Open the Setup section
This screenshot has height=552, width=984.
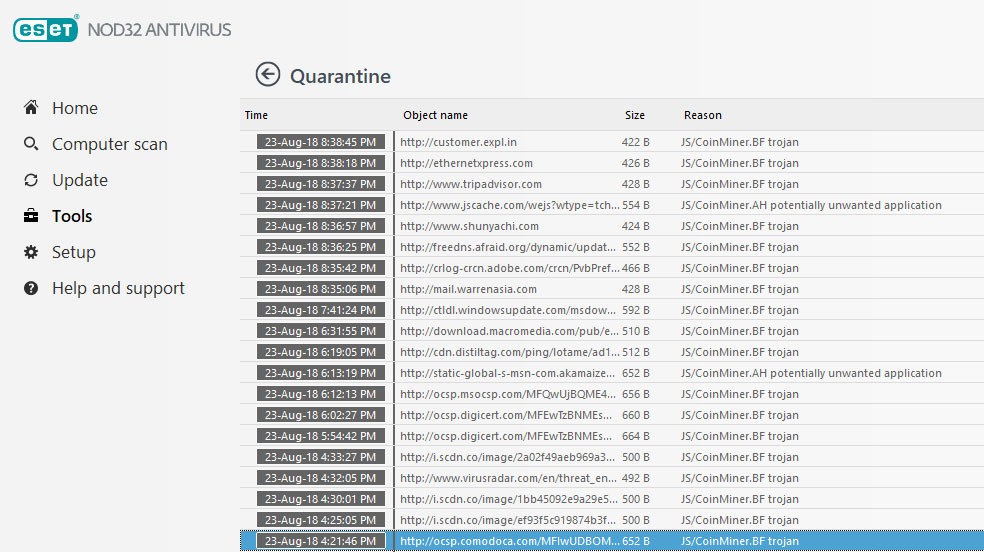(74, 252)
